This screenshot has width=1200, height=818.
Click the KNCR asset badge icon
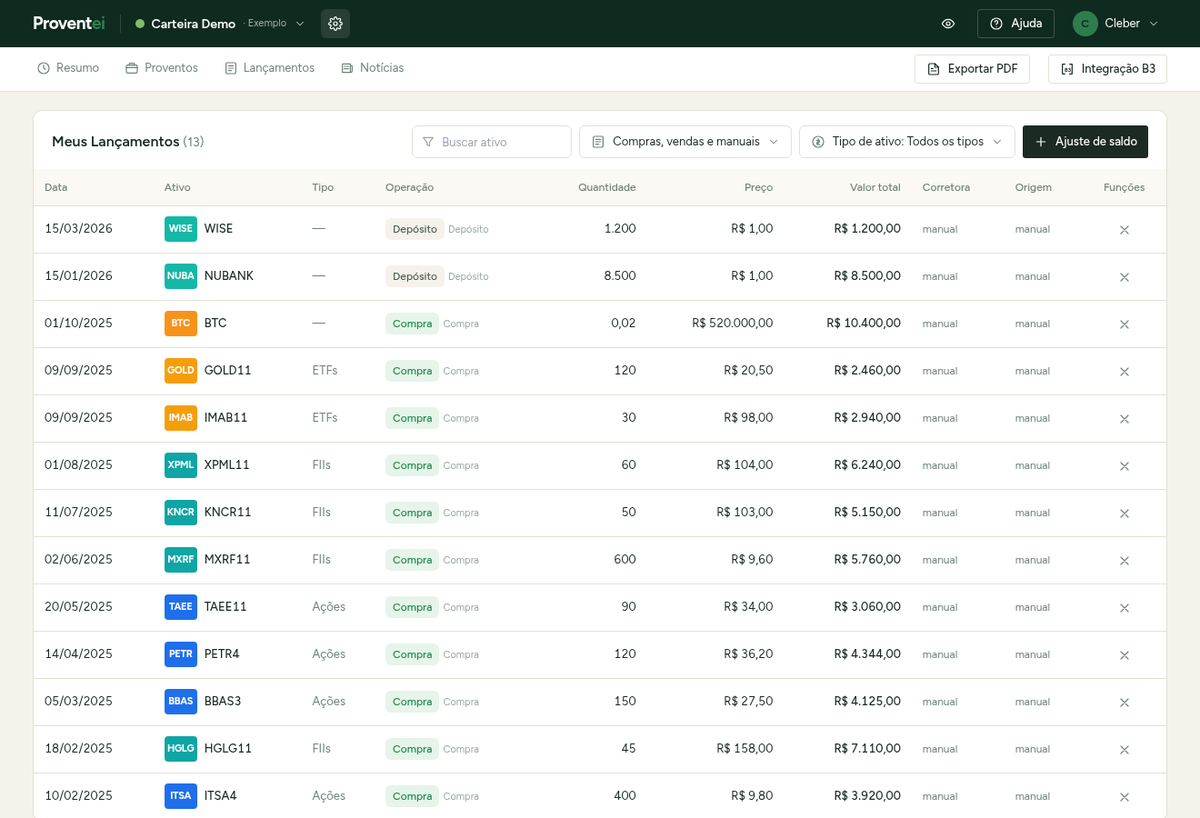click(x=181, y=512)
